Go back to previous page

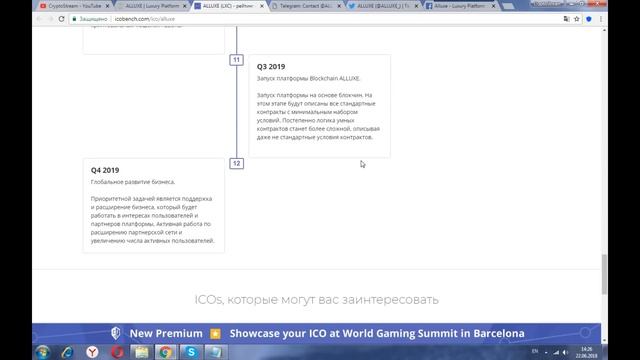tap(39, 19)
